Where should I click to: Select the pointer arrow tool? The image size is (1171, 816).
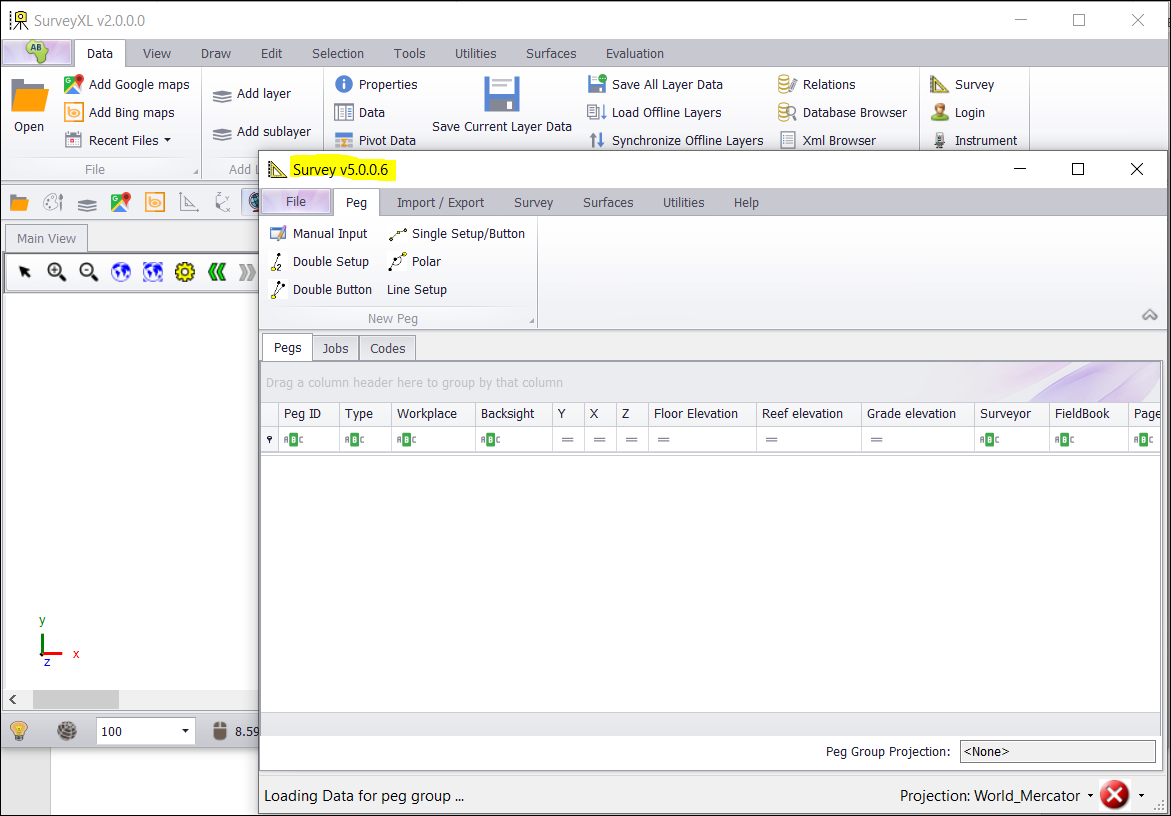[25, 272]
